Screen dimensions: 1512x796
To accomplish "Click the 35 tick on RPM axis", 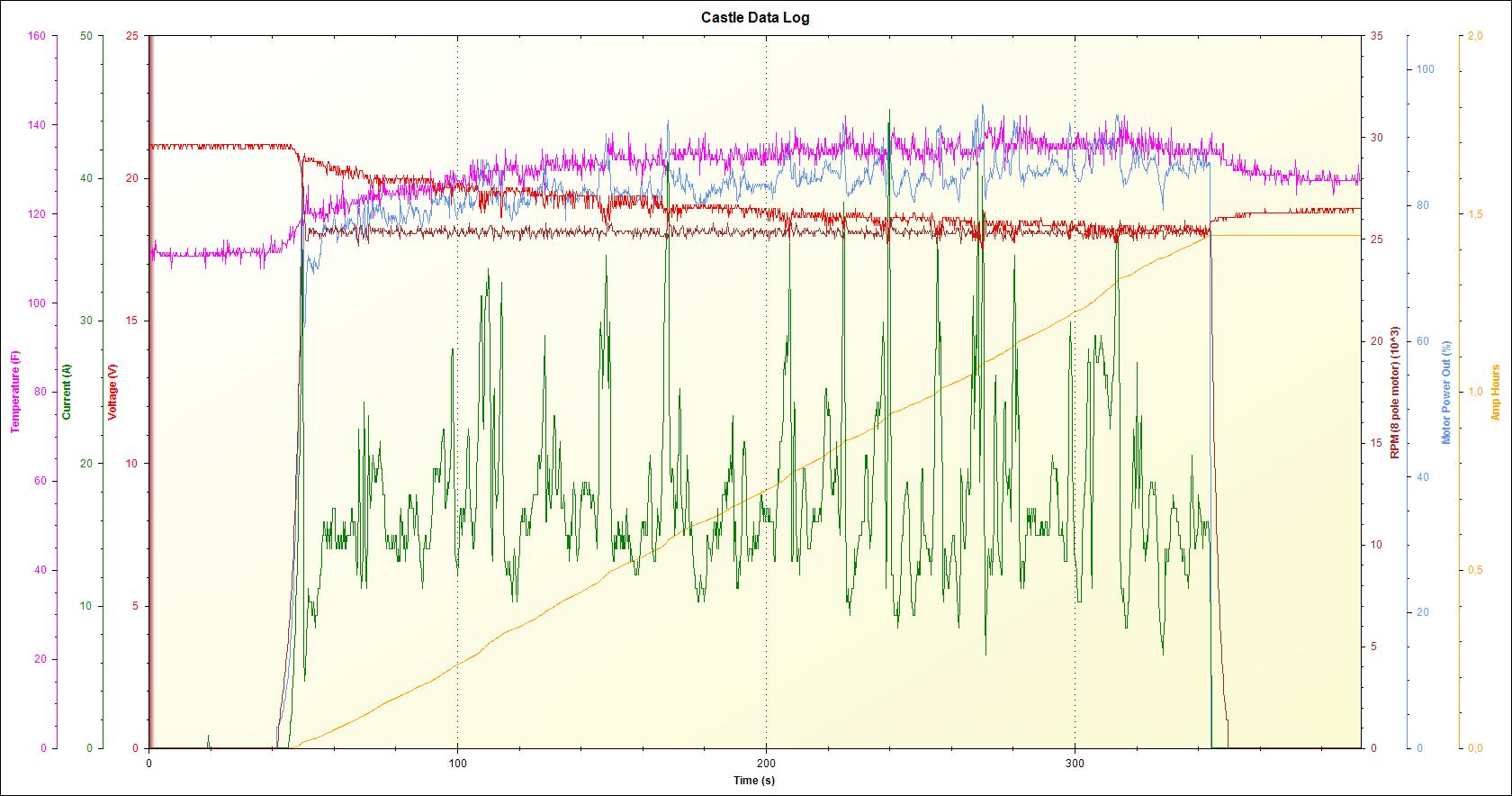I will click(1376, 36).
